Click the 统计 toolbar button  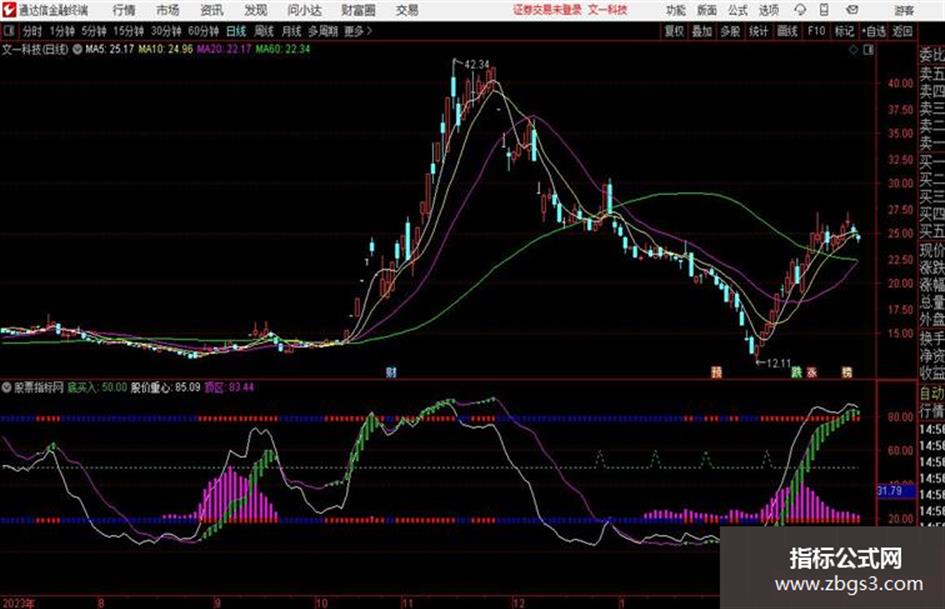pos(759,31)
